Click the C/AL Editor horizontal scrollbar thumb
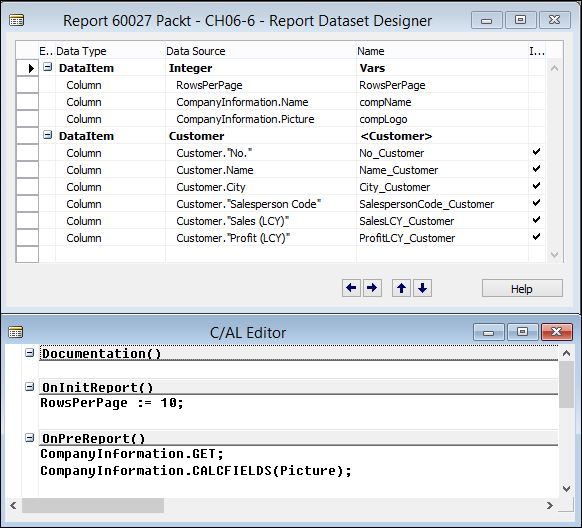Image resolution: width=582 pixels, height=528 pixels. coord(93,505)
